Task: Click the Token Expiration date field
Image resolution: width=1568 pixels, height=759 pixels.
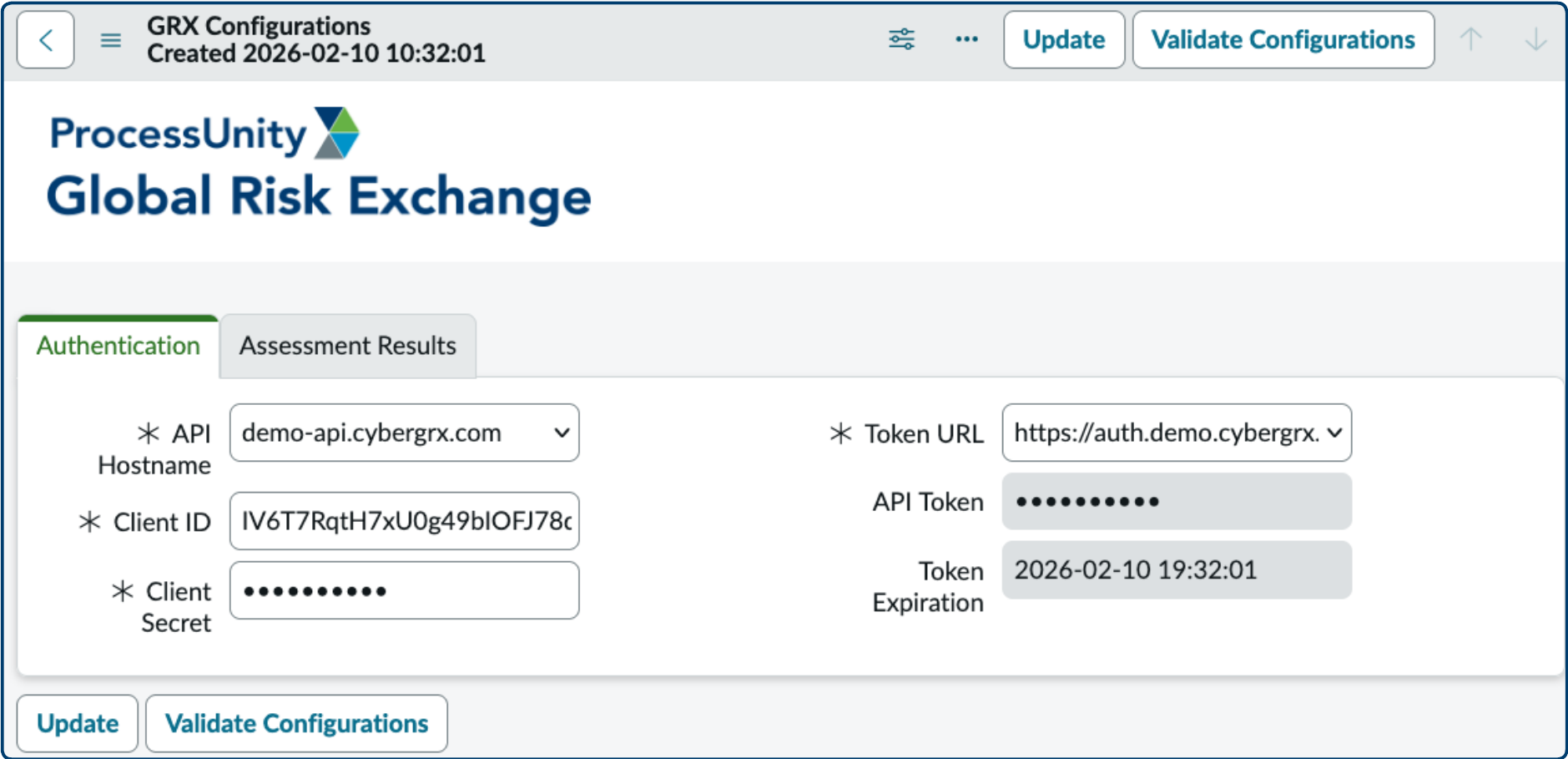Action: point(1177,569)
